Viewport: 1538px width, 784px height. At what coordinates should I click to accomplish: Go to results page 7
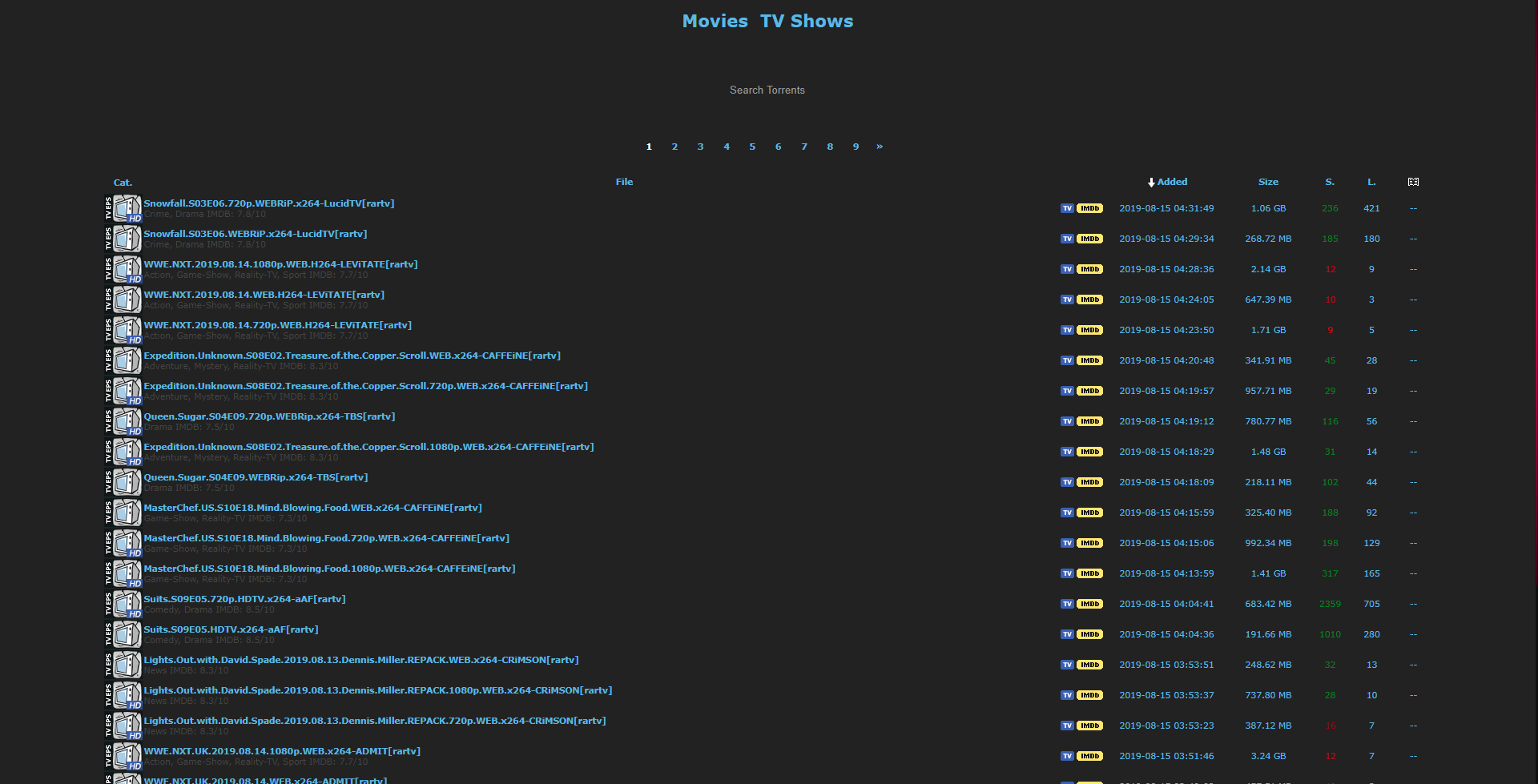tap(804, 147)
